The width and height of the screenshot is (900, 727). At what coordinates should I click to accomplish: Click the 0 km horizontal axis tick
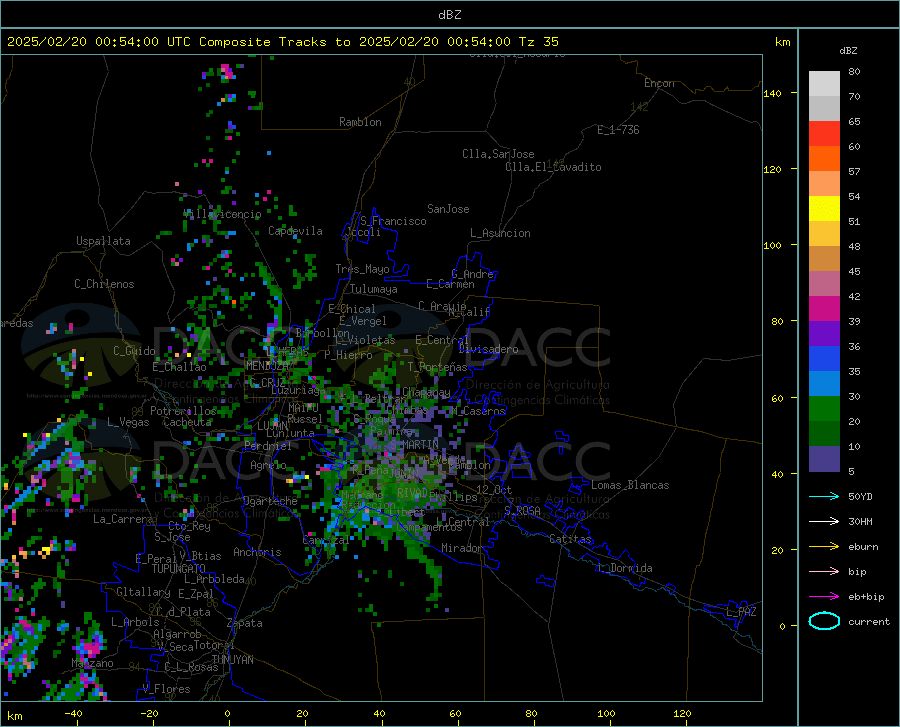tap(228, 714)
